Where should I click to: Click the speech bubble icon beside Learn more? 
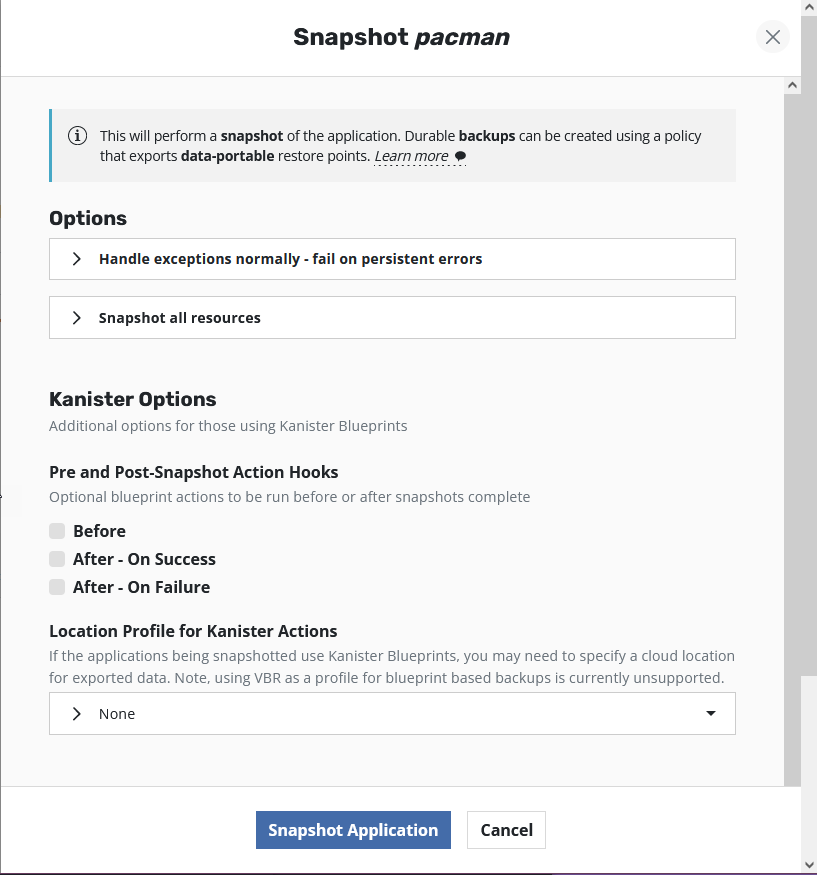[x=460, y=157]
